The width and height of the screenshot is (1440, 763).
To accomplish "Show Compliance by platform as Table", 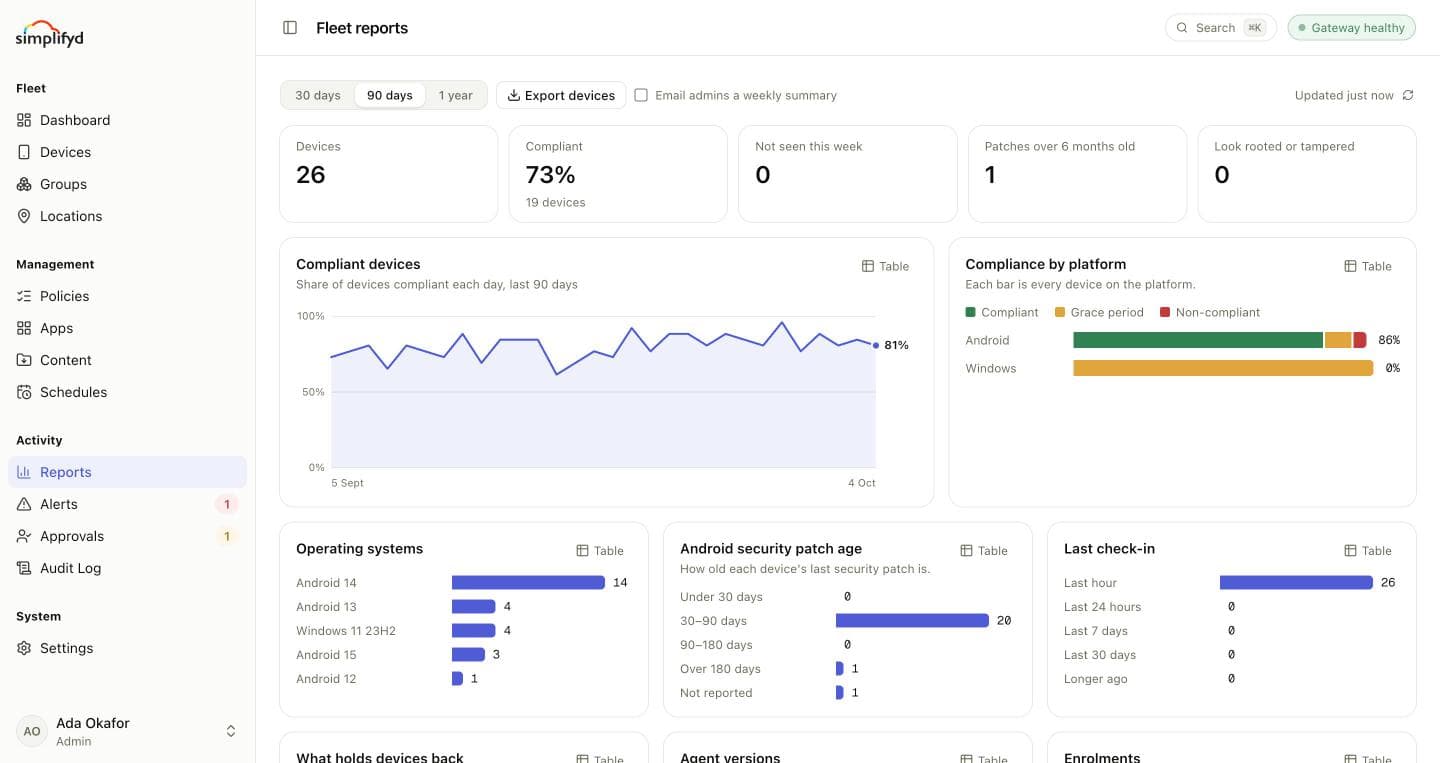I will pyautogui.click(x=1368, y=266).
